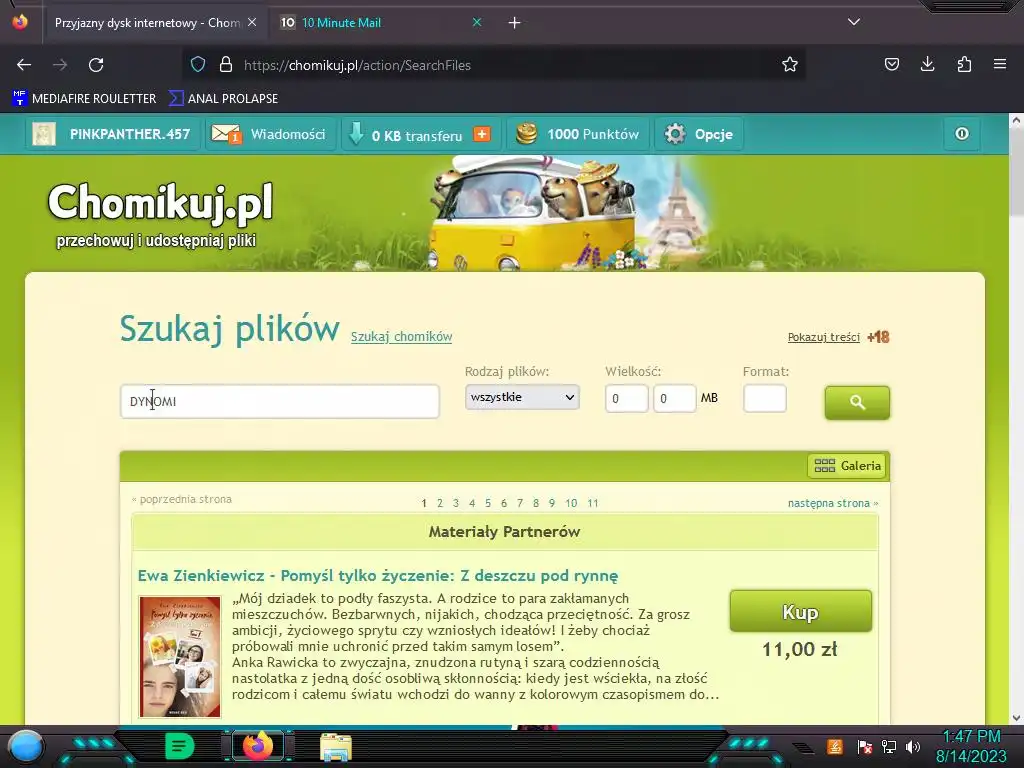Image resolution: width=1024 pixels, height=768 pixels.
Task: Open the volume speaker tray icon
Action: 913,747
